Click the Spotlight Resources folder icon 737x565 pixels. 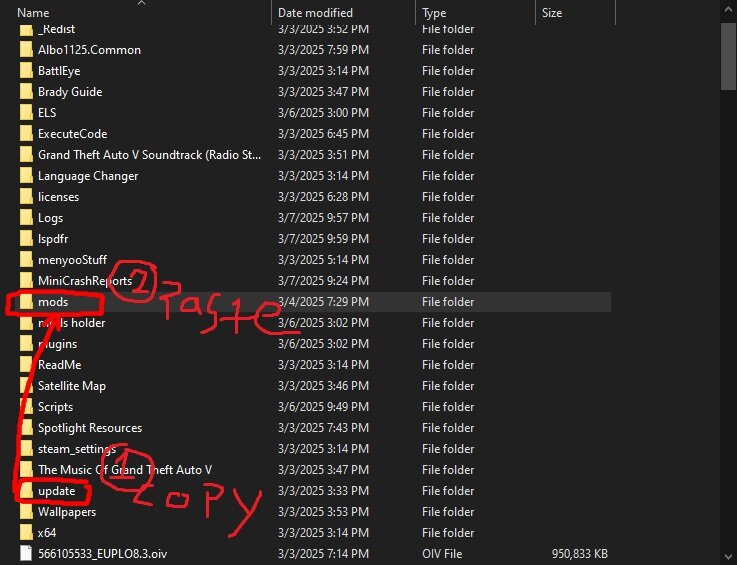26,428
